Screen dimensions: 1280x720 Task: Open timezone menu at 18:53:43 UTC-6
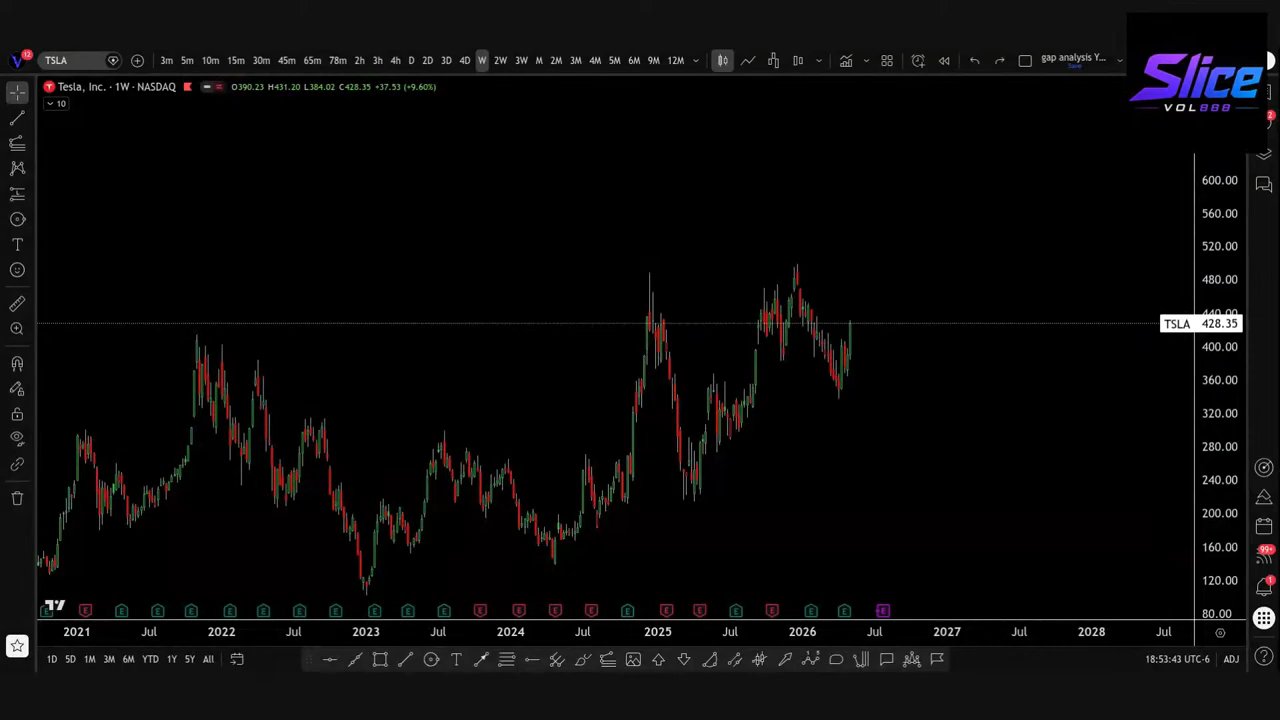1178,659
